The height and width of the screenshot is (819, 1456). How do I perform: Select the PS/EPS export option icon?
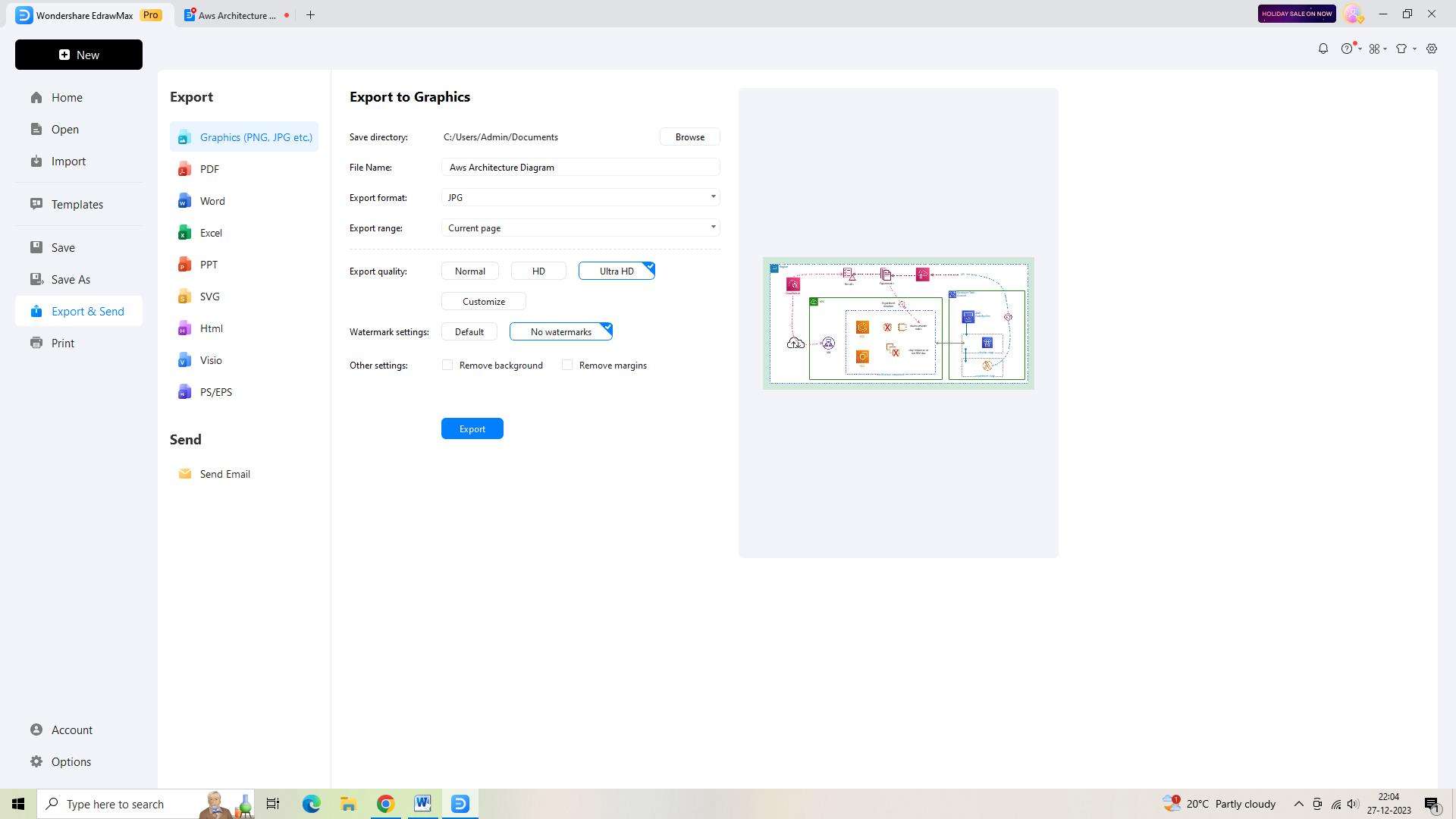(185, 392)
